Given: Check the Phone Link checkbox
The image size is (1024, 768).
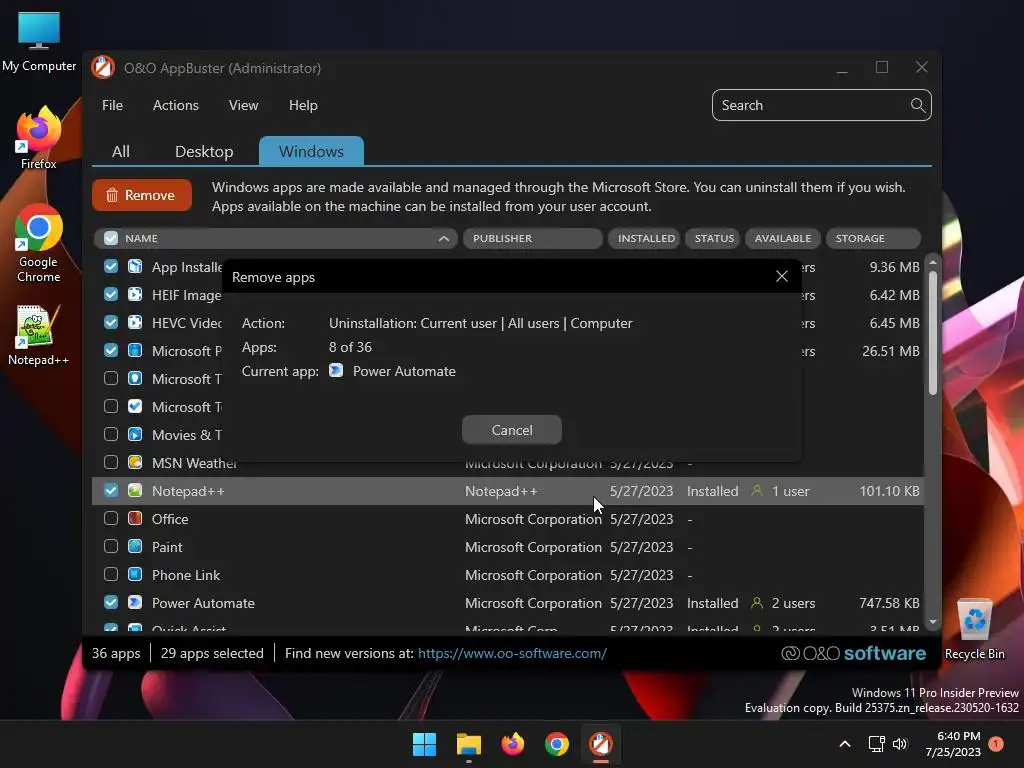Looking at the screenshot, I should tap(111, 575).
